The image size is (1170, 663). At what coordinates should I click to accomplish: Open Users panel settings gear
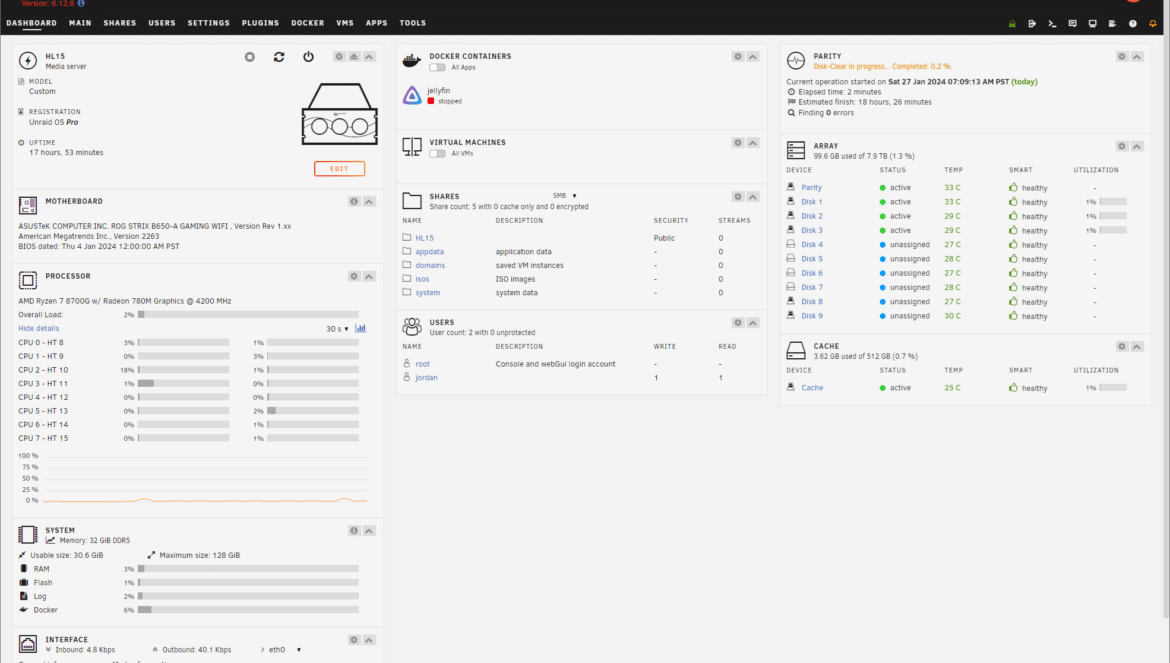[738, 323]
